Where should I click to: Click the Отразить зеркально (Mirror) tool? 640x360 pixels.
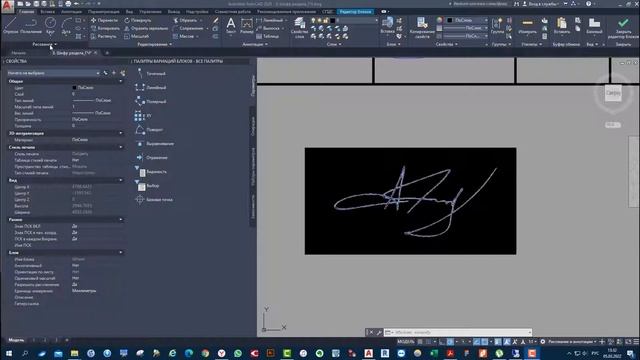(146, 28)
